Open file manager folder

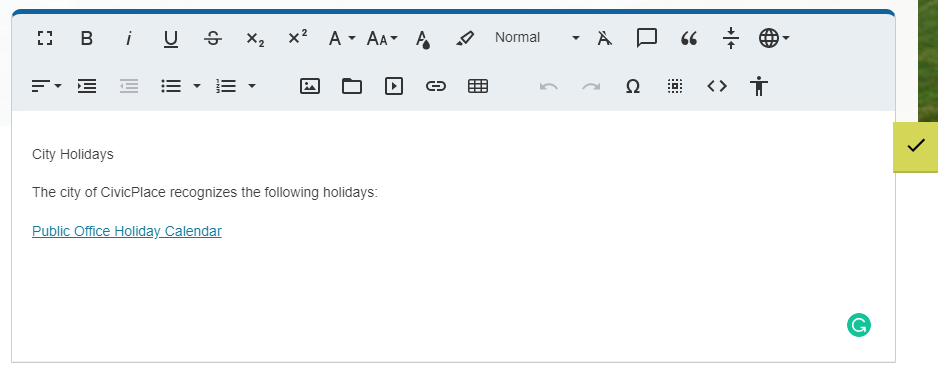[352, 86]
